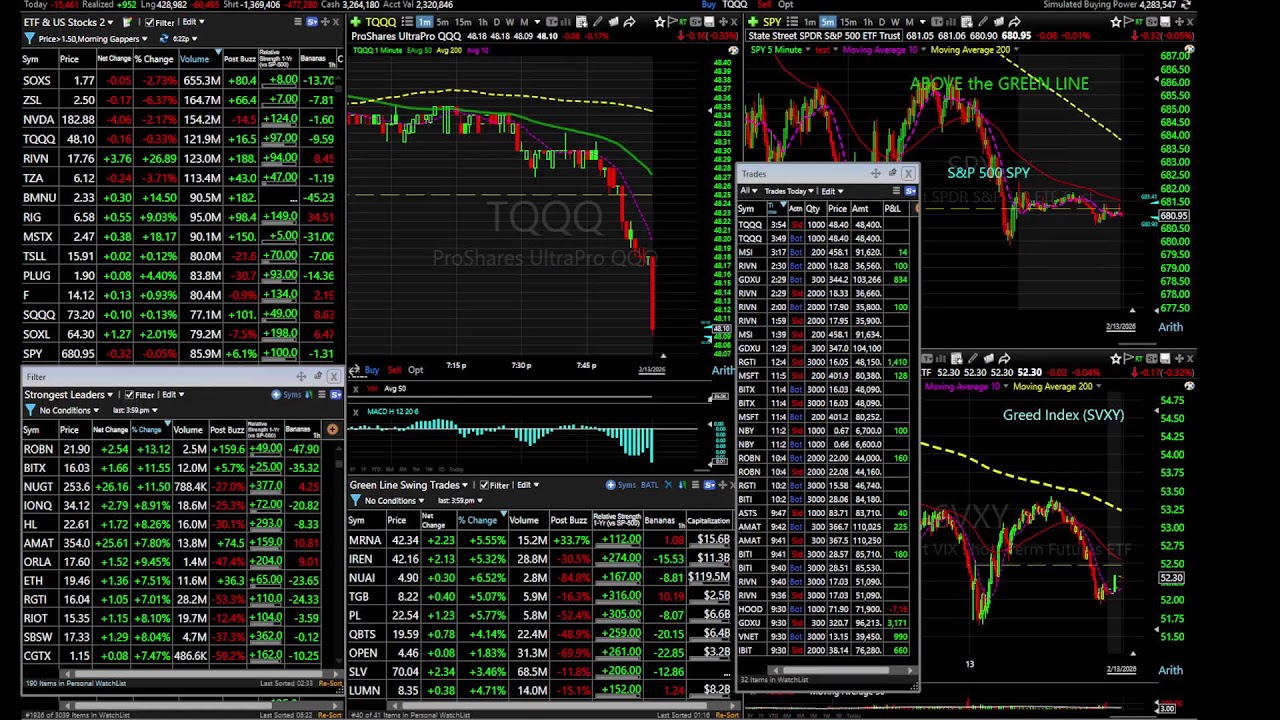
Task: Click the share arrow icon on SPY chart
Action: pyautogui.click(x=1014, y=22)
